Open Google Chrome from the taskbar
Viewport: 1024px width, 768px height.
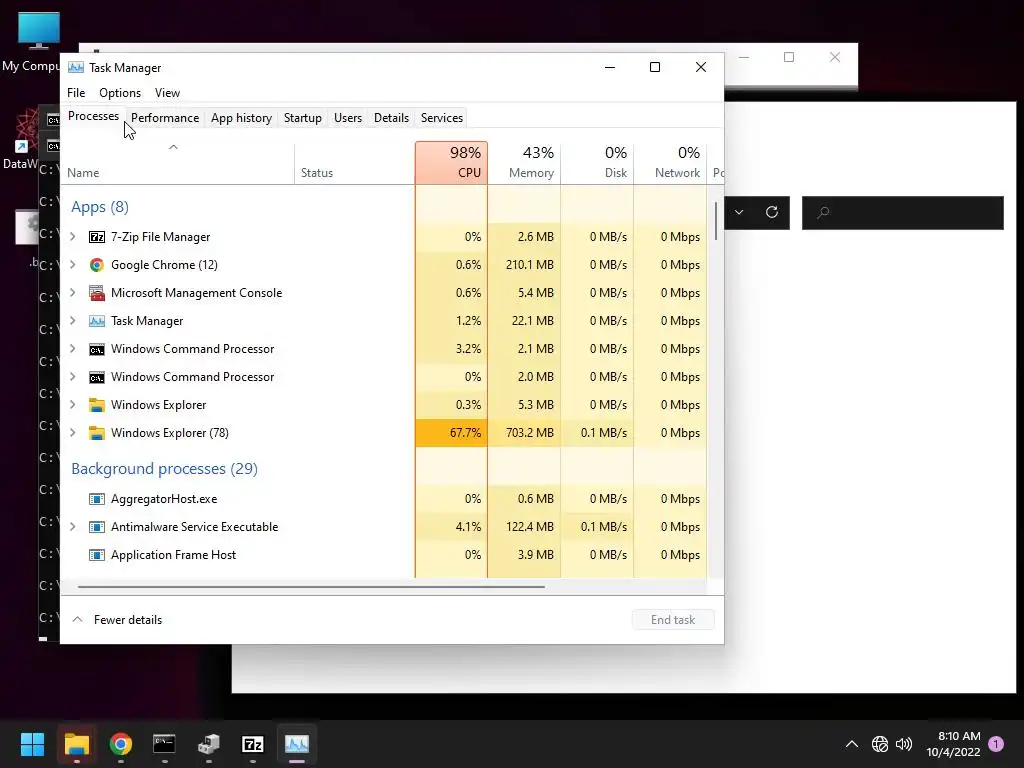[121, 744]
